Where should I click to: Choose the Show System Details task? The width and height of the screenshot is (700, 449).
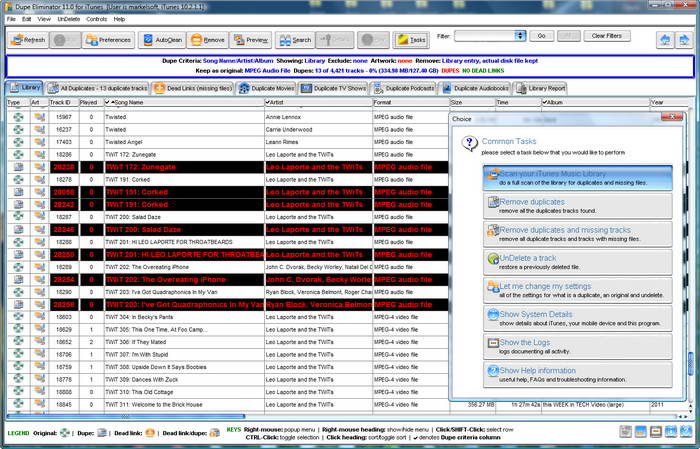[578, 318]
